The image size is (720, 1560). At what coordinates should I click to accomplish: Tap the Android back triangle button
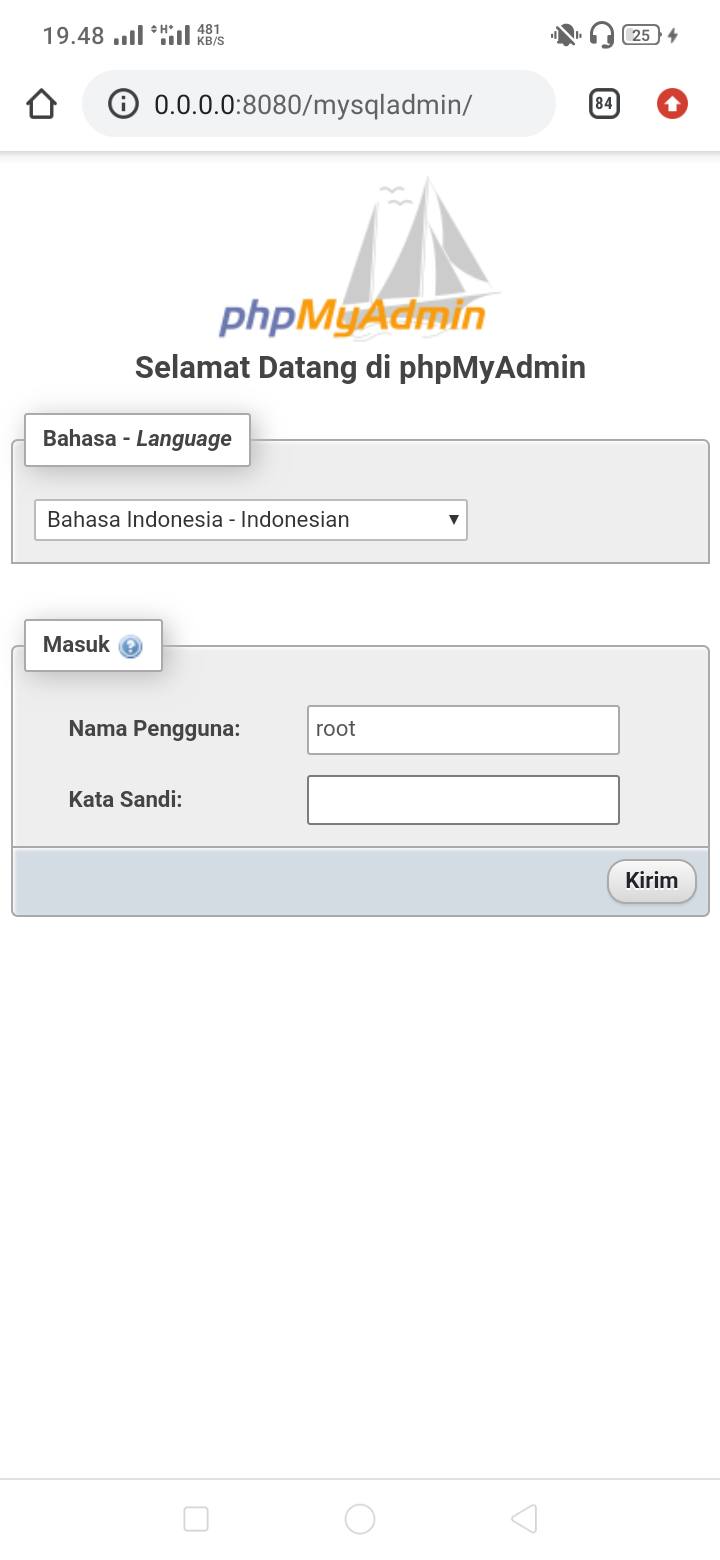pyautogui.click(x=524, y=1519)
